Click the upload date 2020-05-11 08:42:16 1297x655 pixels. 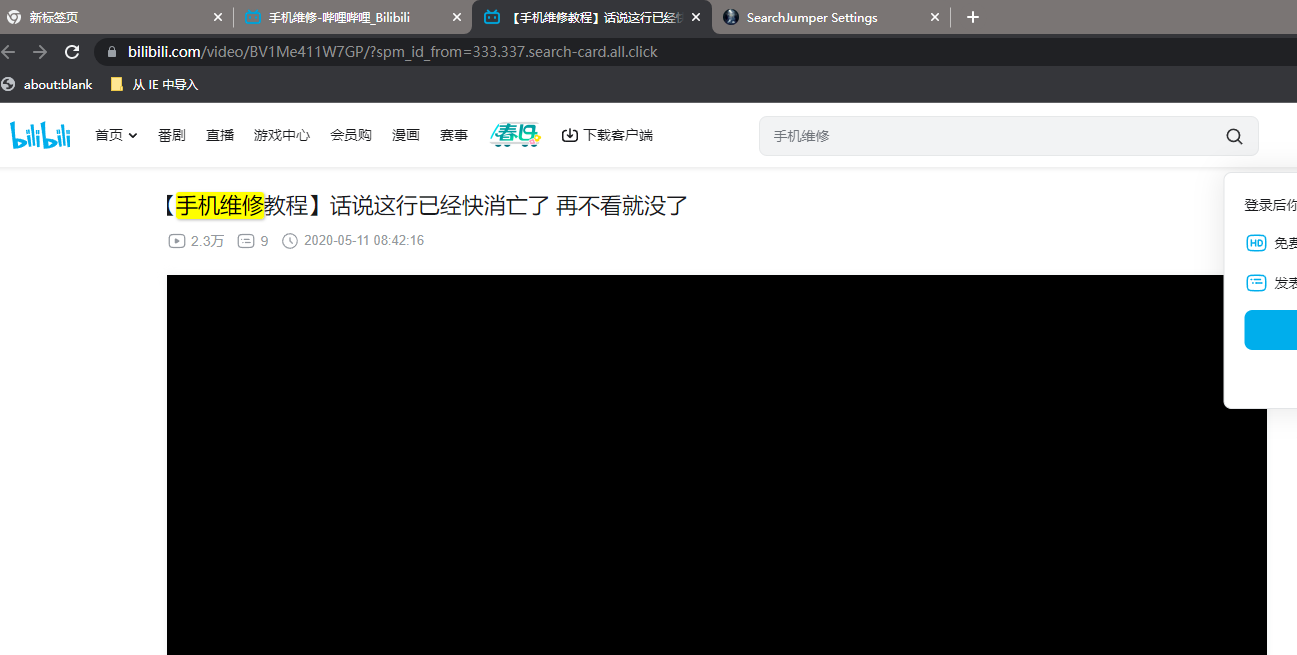tap(364, 241)
